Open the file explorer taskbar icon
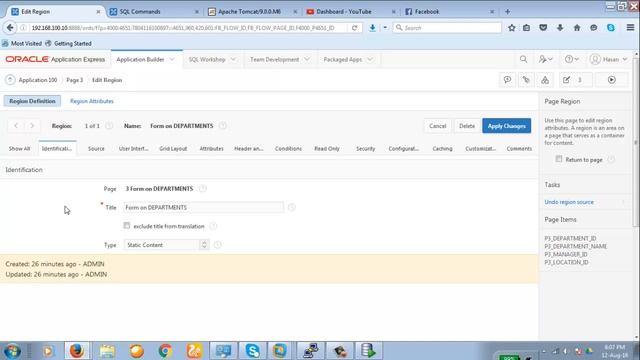 point(107,351)
